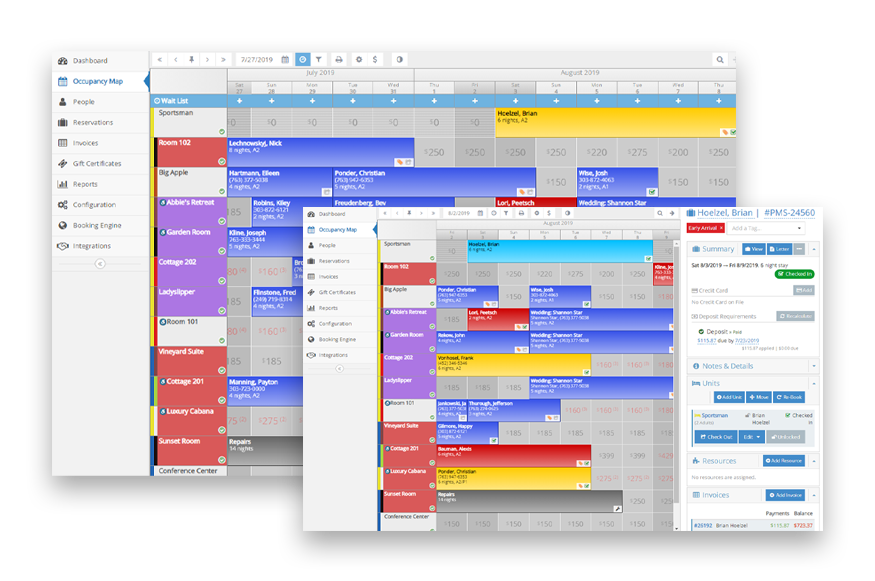The height and width of the screenshot is (581, 875).
Task: Toggle the Checked In status in the Summary
Action: click(x=794, y=275)
